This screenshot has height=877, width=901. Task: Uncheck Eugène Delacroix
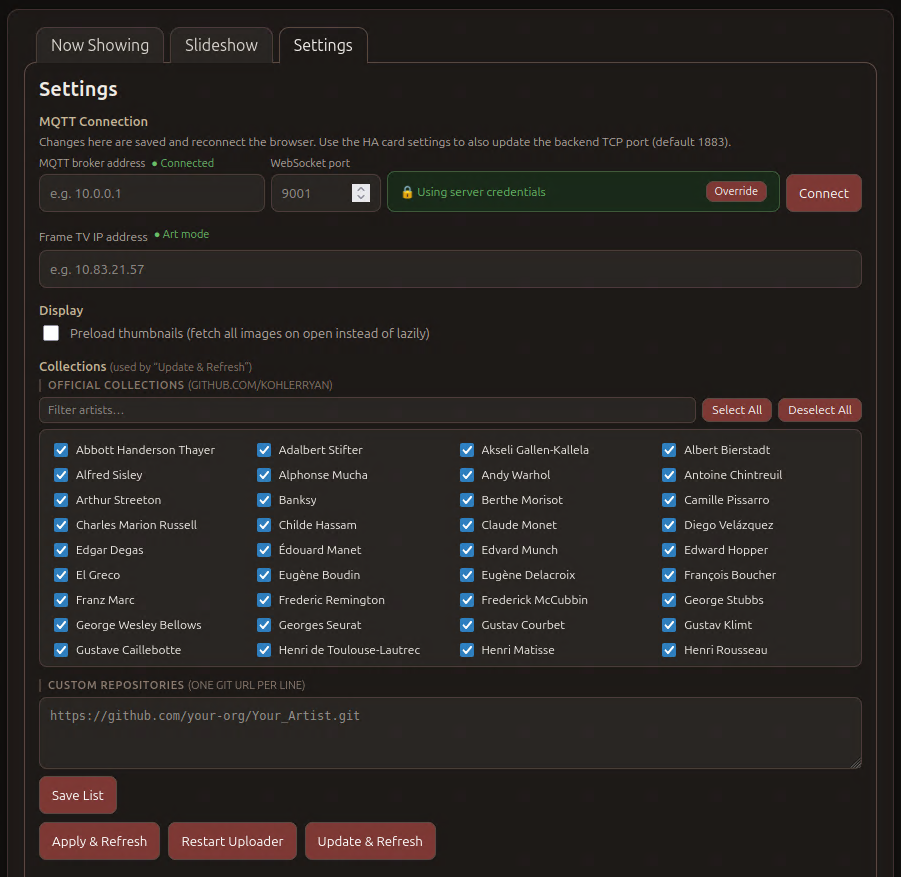(x=467, y=575)
